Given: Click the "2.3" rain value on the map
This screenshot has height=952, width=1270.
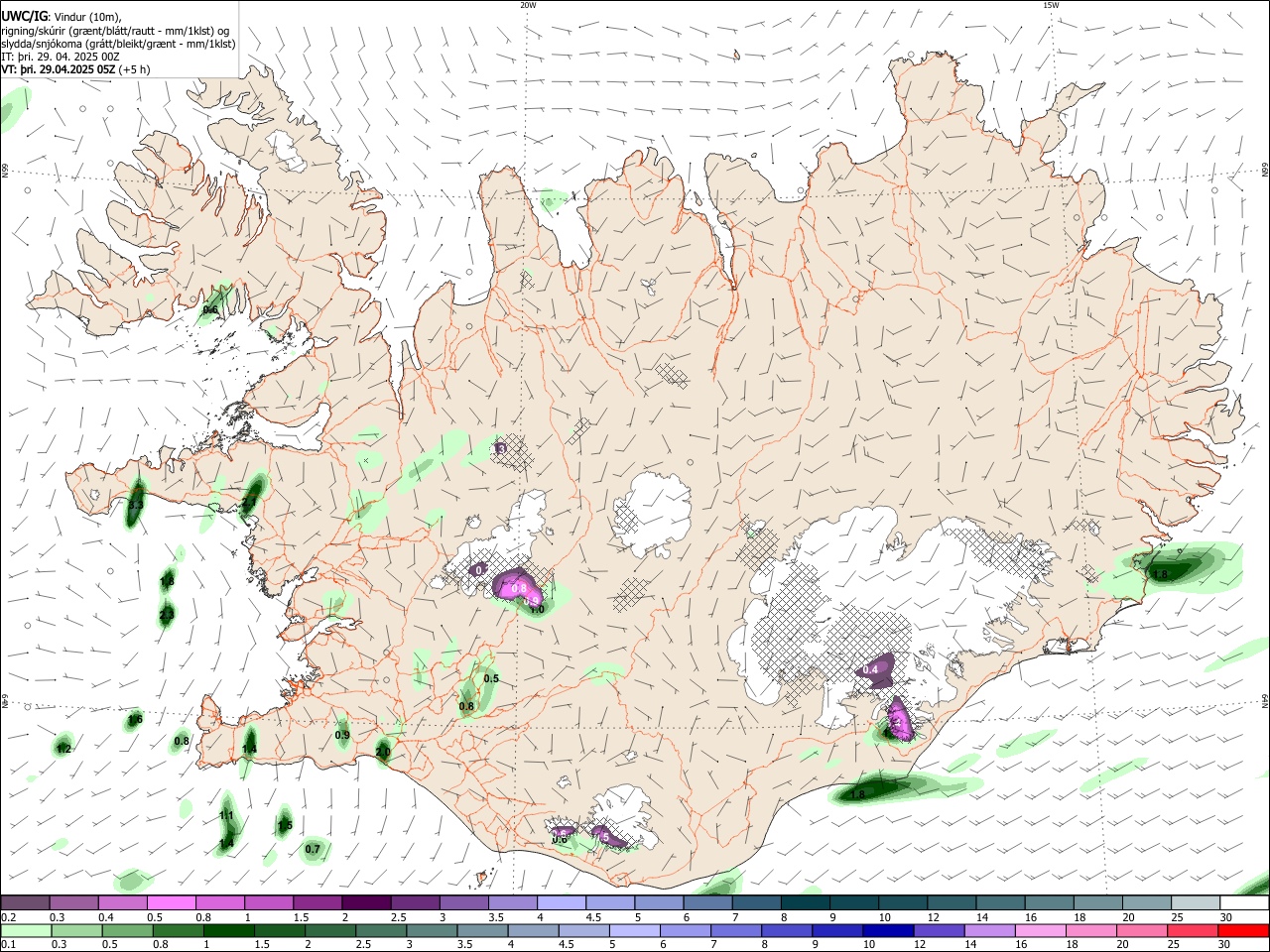Looking at the screenshot, I should click(167, 615).
